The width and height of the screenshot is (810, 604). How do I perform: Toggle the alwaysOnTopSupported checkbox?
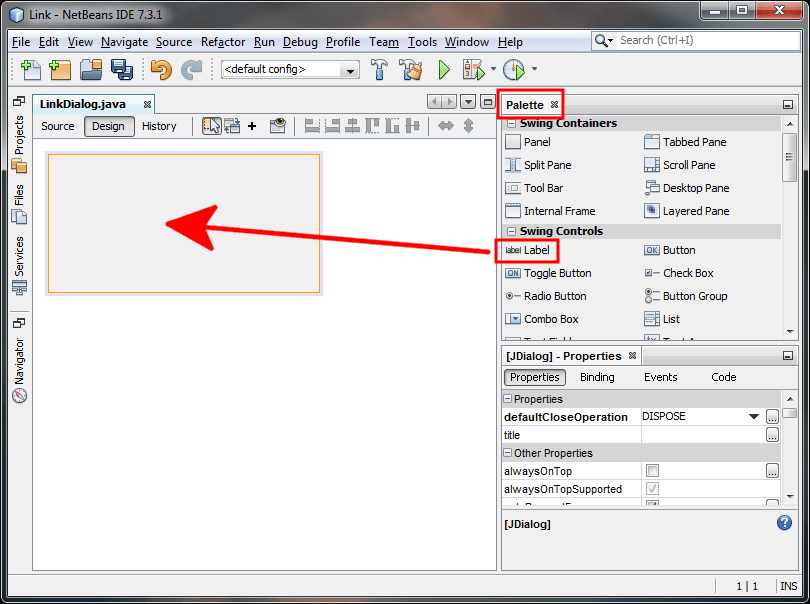click(652, 489)
